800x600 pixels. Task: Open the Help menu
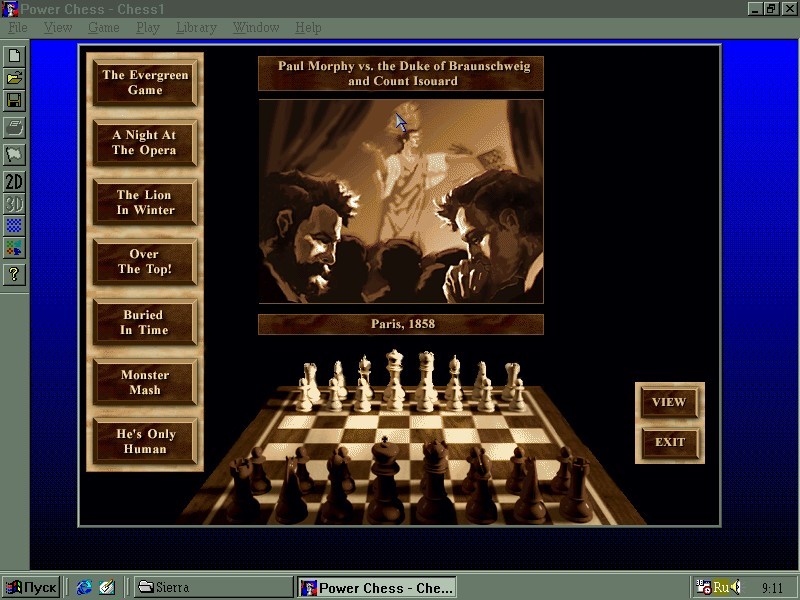pos(308,28)
